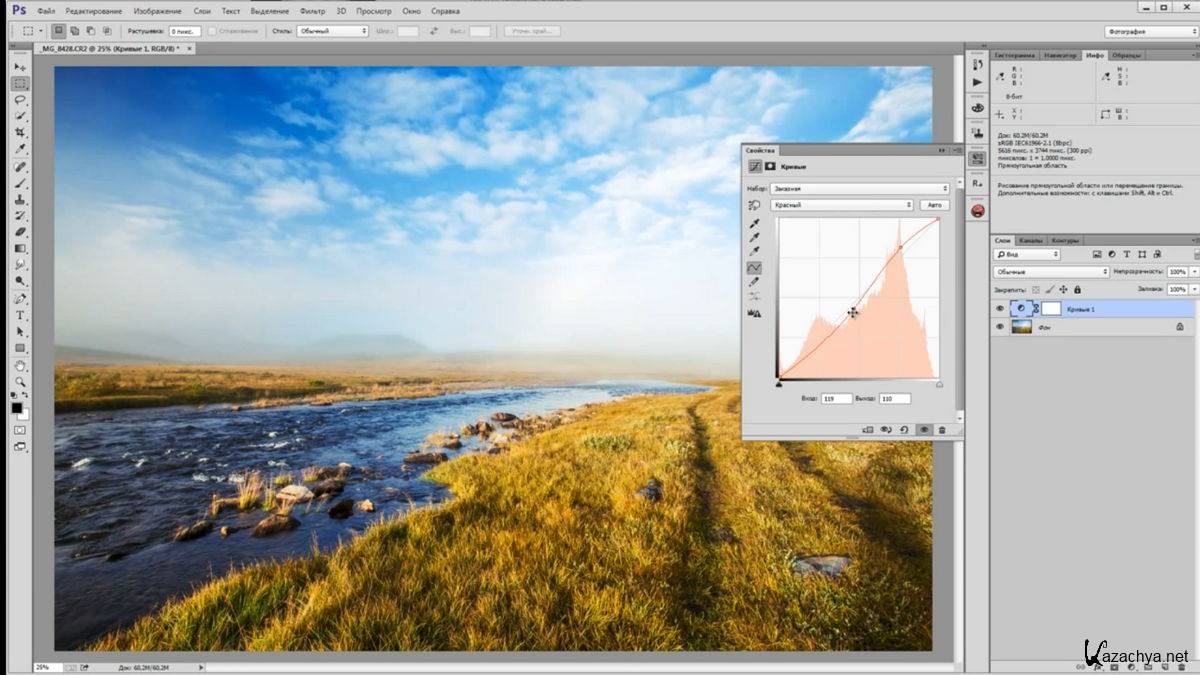Screen dimensions: 1200x675
Task: Click the foreground color swatch
Action: pos(17,408)
